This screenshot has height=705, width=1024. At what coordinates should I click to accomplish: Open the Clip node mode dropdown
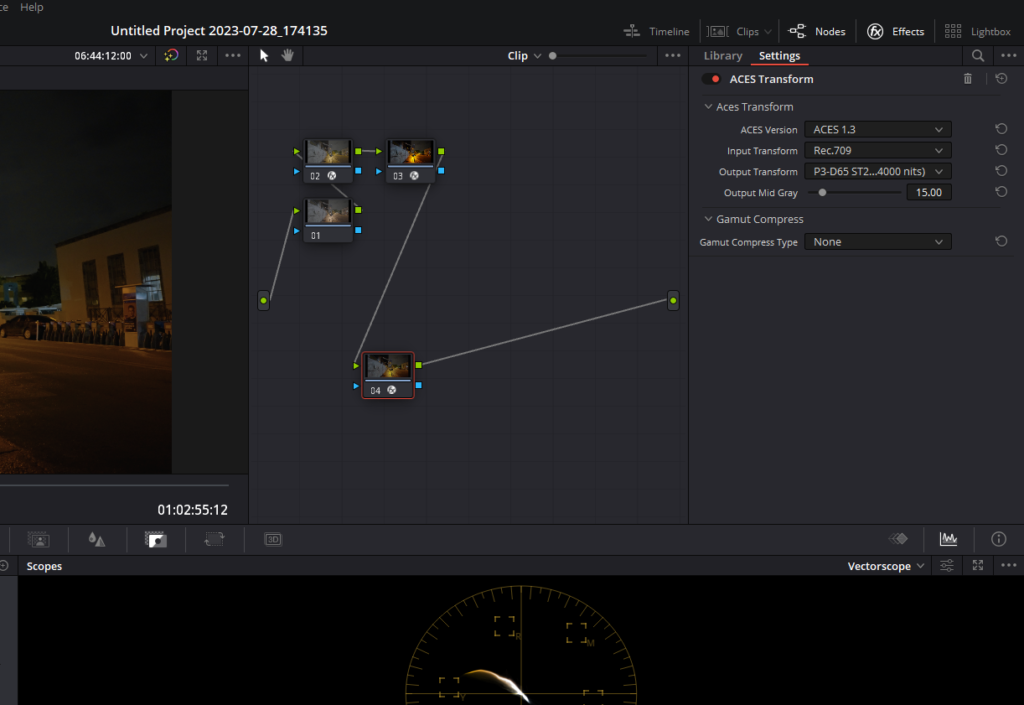click(x=524, y=56)
